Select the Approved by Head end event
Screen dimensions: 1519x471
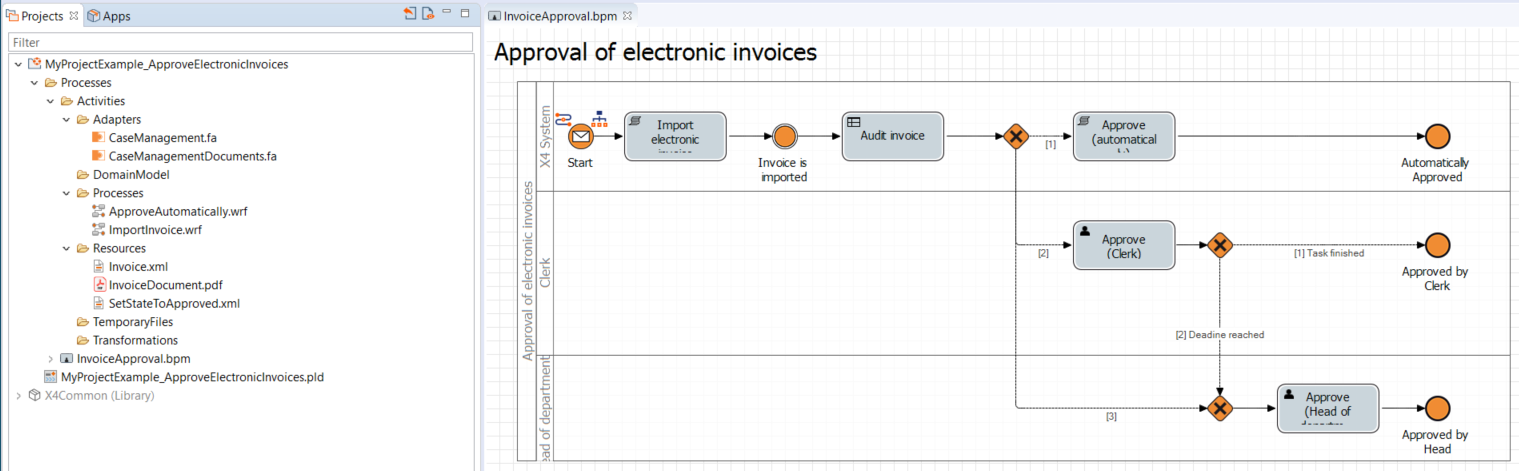(x=1437, y=409)
